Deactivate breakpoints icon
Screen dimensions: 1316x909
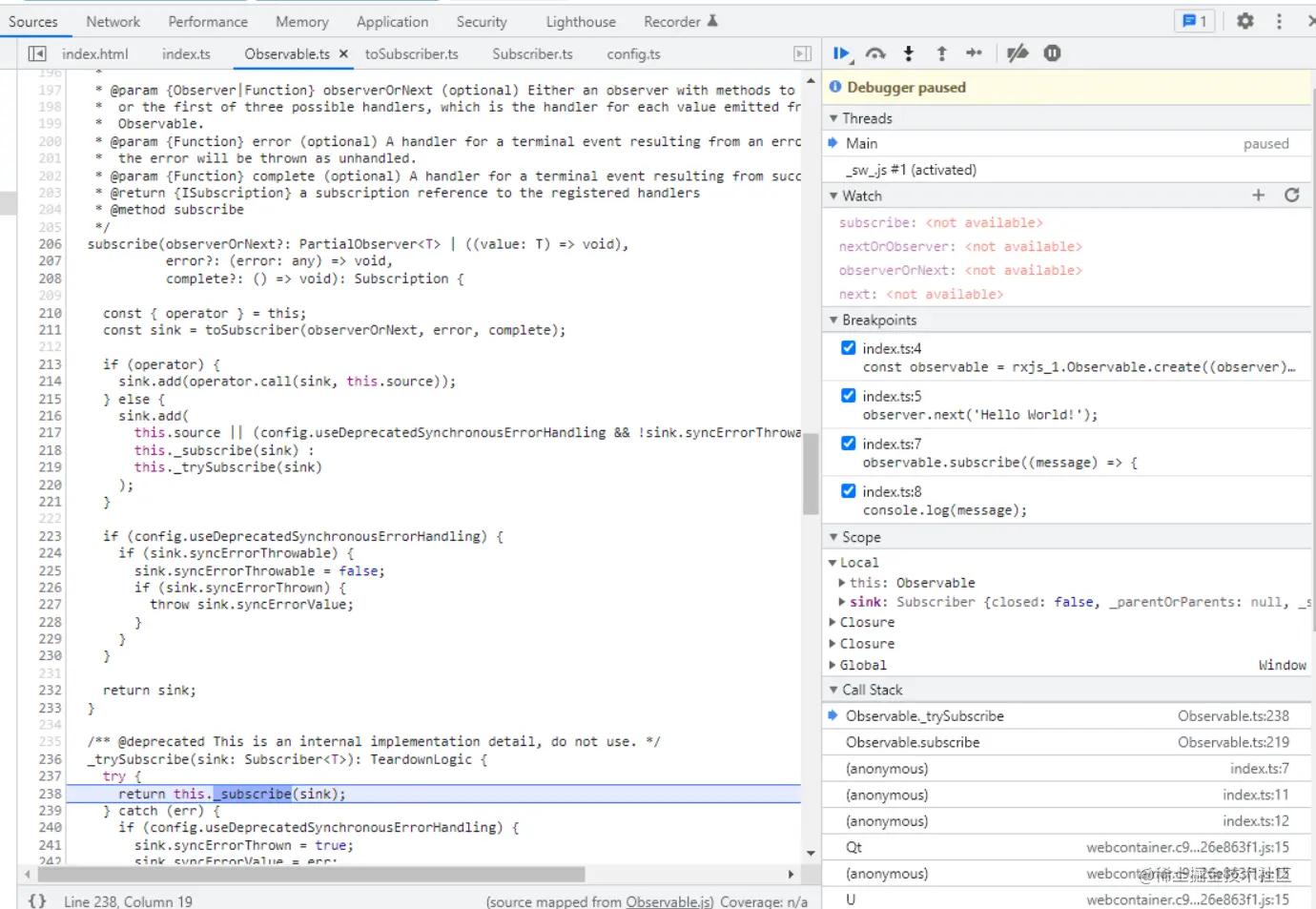point(1018,53)
